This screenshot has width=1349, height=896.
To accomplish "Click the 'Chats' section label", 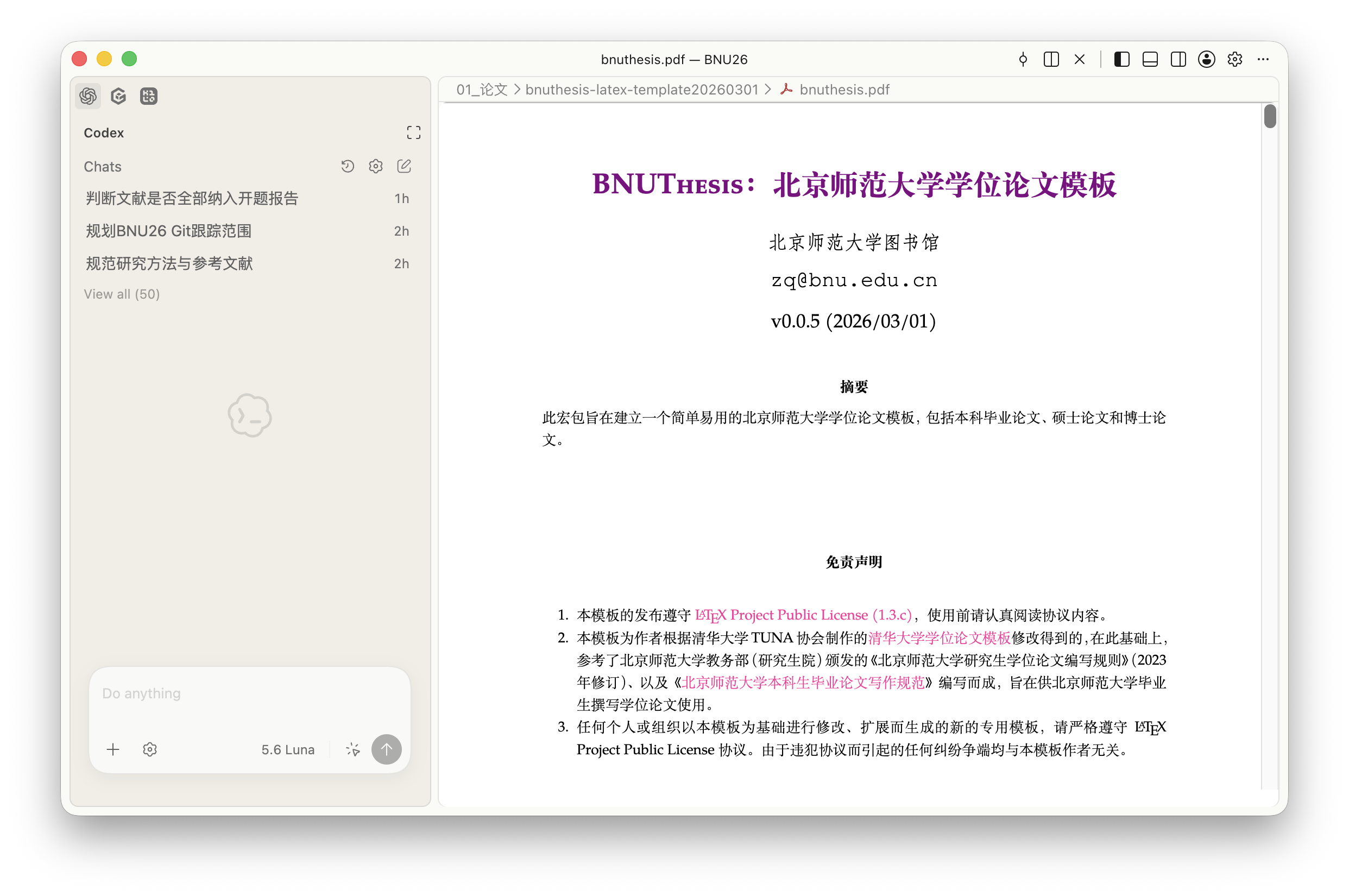I will pyautogui.click(x=102, y=166).
